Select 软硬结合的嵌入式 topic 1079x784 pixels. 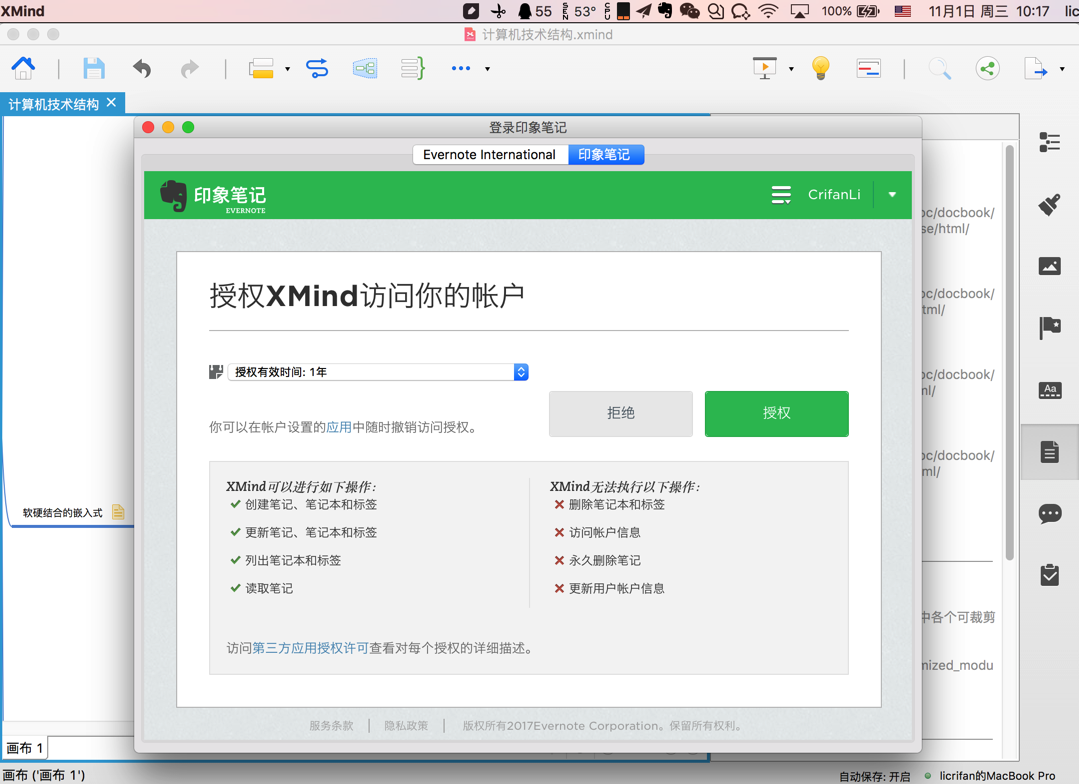pyautogui.click(x=63, y=513)
